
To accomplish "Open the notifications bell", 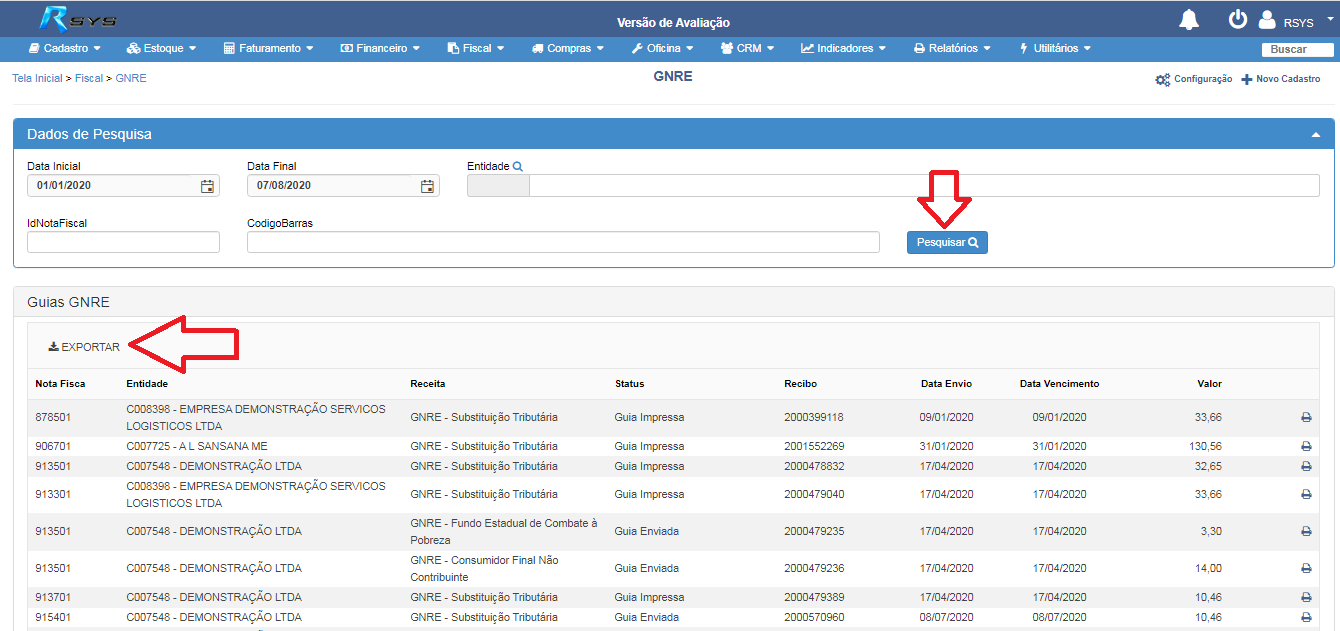I will (1189, 19).
